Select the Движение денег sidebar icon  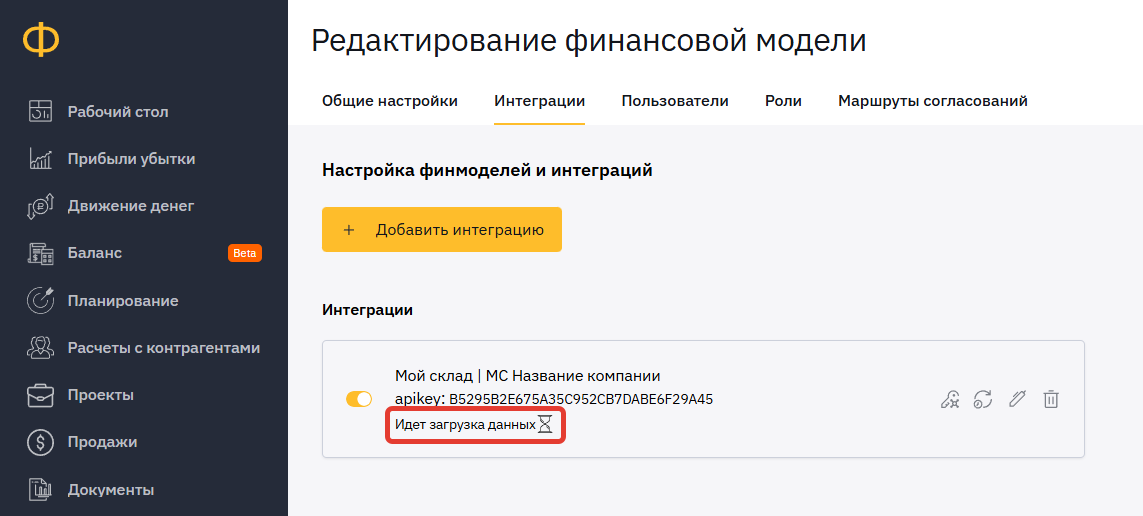pos(40,206)
